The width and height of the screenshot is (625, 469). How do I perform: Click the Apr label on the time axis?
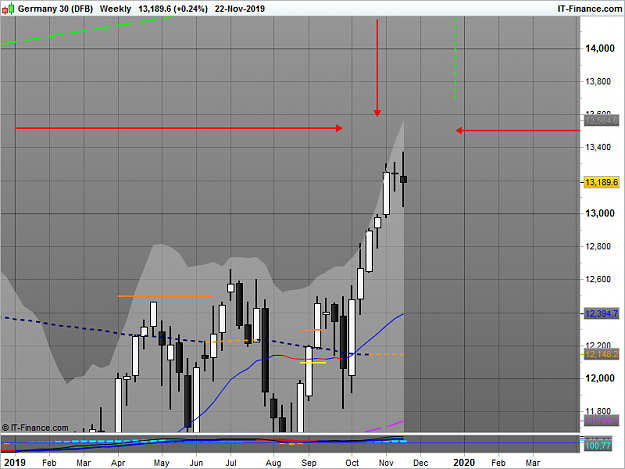118,463
